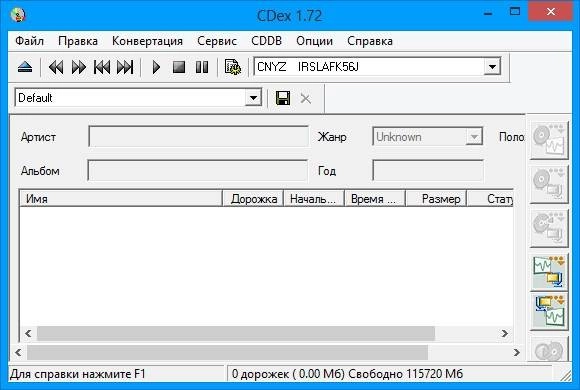This screenshot has width=580, height=390.
Task: Click the Стату column header
Action: pos(490,199)
